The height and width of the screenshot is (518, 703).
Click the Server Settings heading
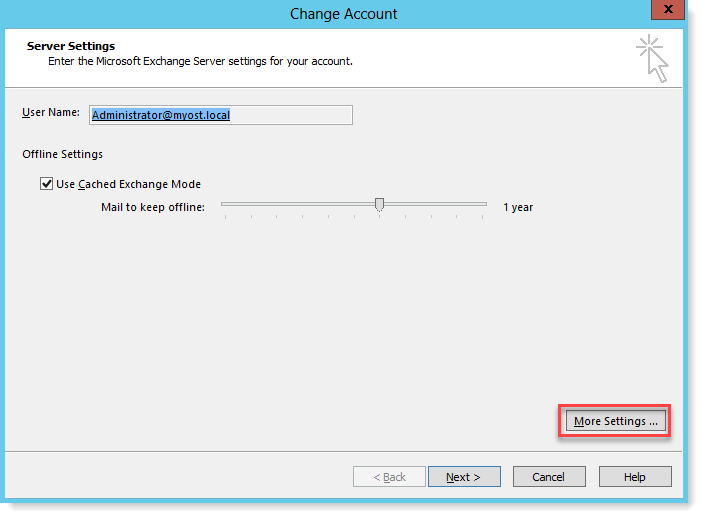[x=71, y=46]
